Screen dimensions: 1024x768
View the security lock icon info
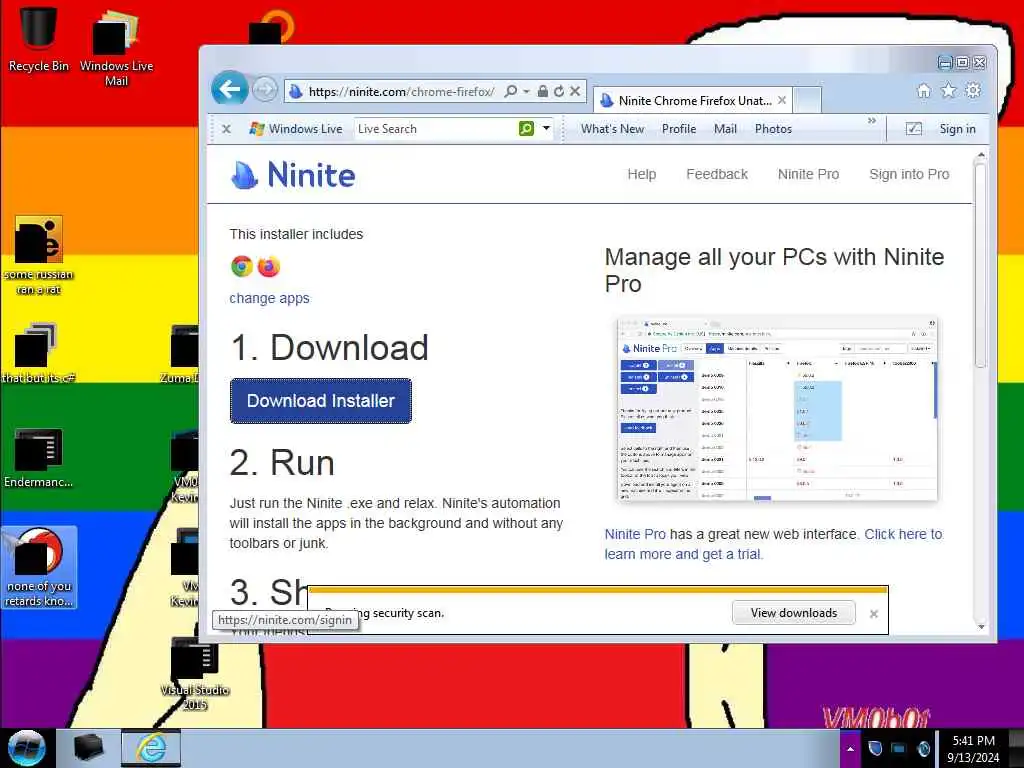pyautogui.click(x=542, y=91)
